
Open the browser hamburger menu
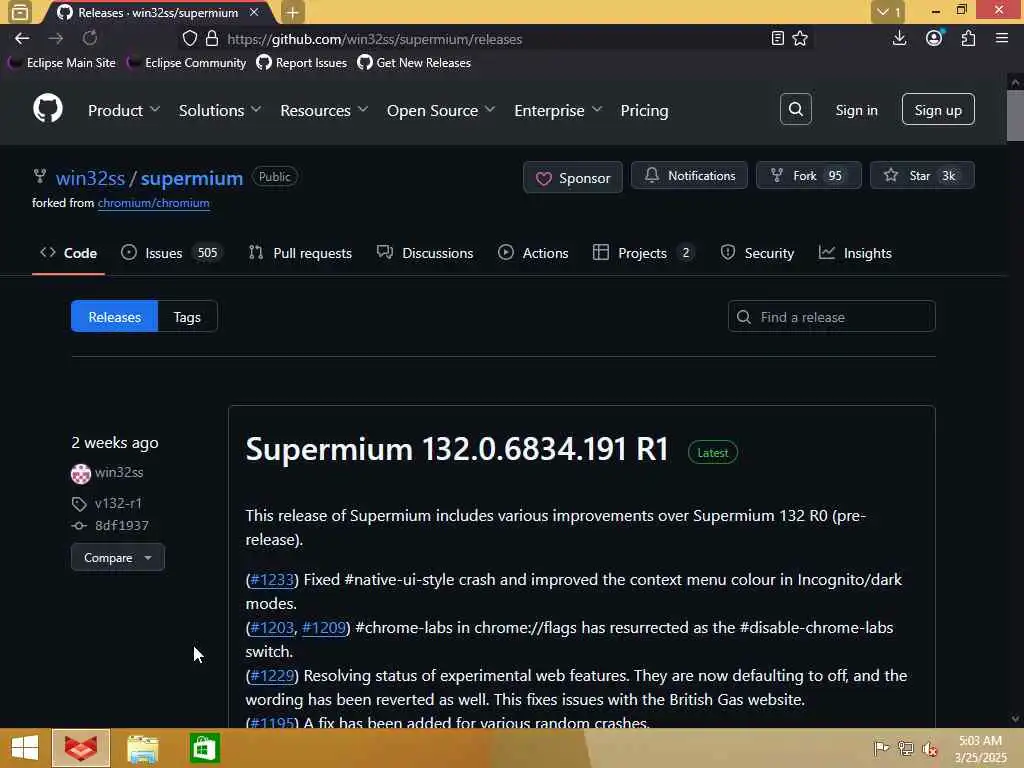1002,39
